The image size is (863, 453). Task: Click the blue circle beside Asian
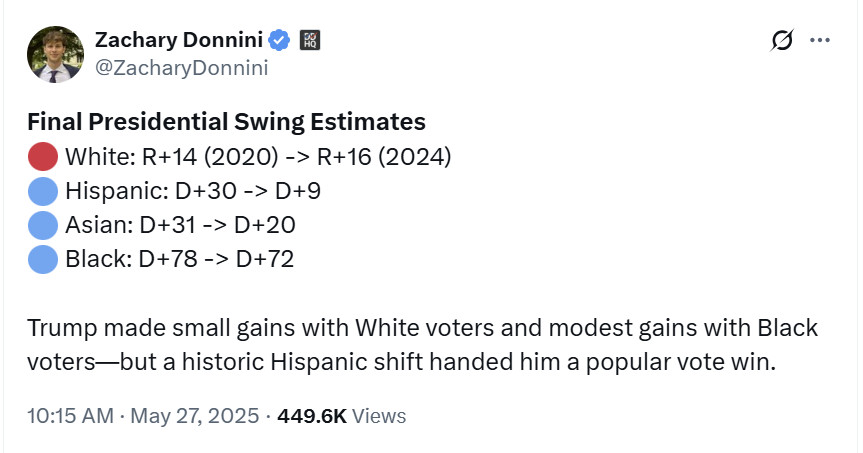click(x=43, y=225)
